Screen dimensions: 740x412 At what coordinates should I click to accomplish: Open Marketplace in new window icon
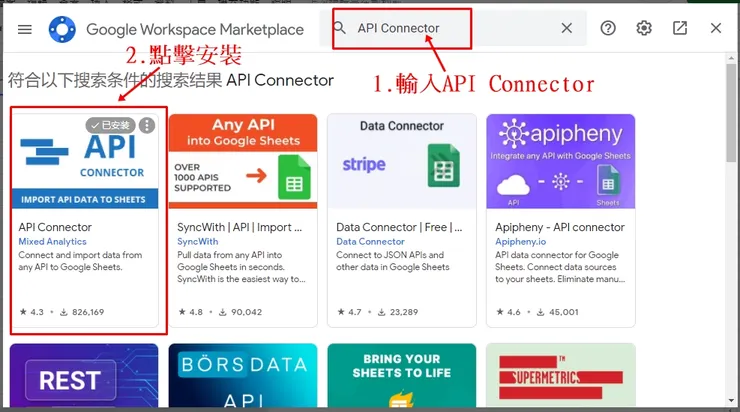pyautogui.click(x=680, y=28)
